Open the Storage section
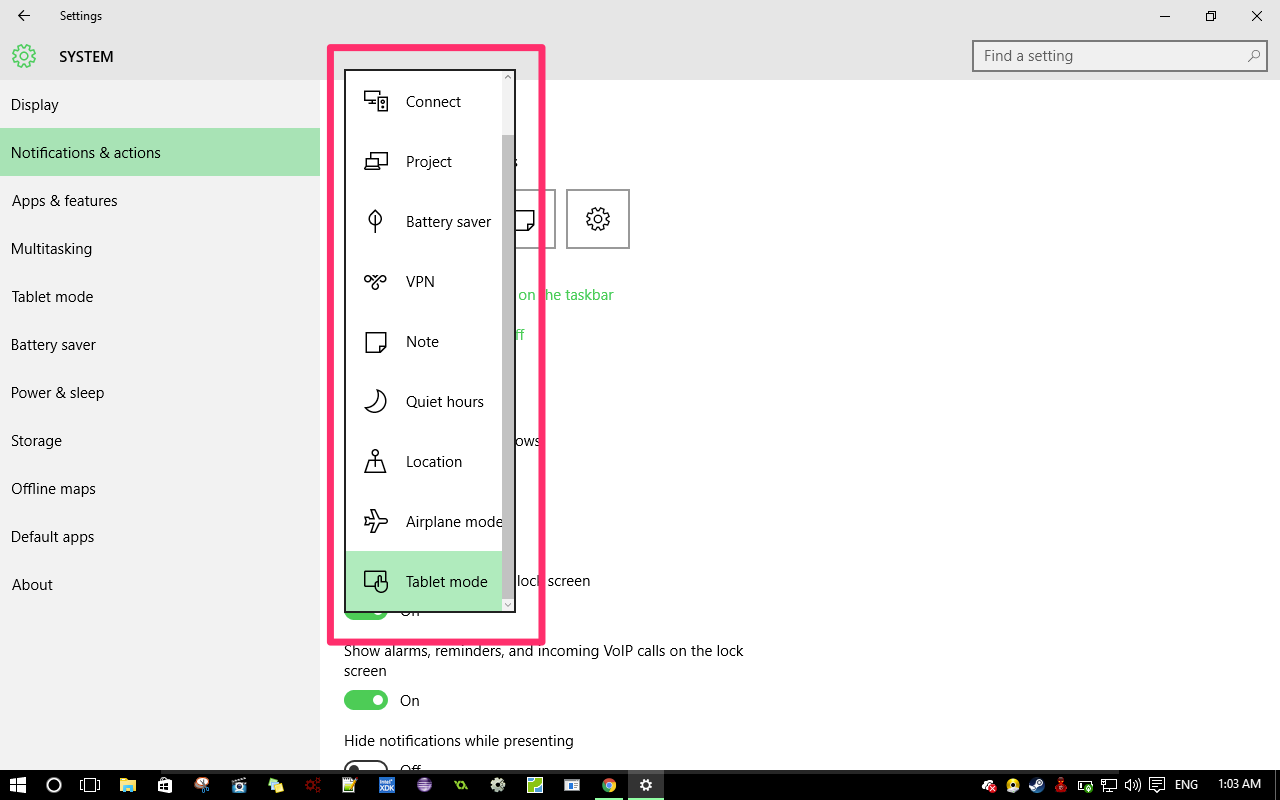The width and height of the screenshot is (1280, 800). [36, 440]
